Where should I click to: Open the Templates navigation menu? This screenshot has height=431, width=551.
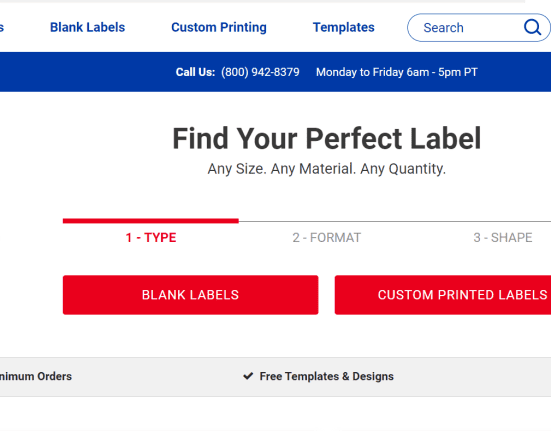tap(344, 27)
